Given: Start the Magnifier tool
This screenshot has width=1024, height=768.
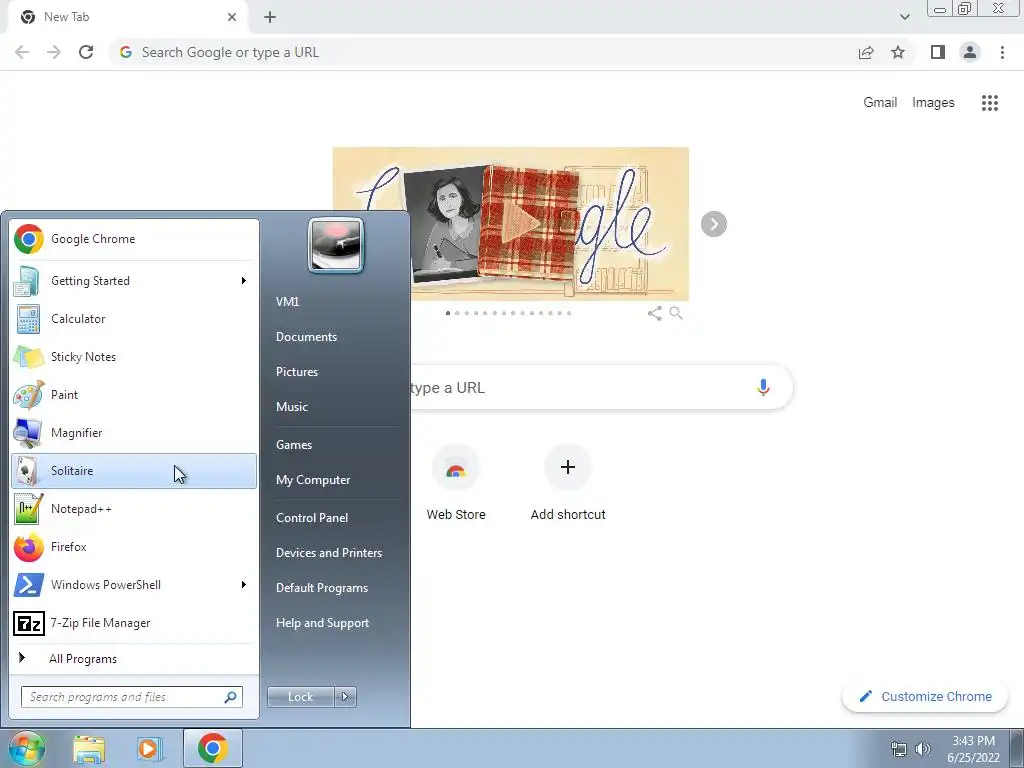Looking at the screenshot, I should [x=134, y=432].
